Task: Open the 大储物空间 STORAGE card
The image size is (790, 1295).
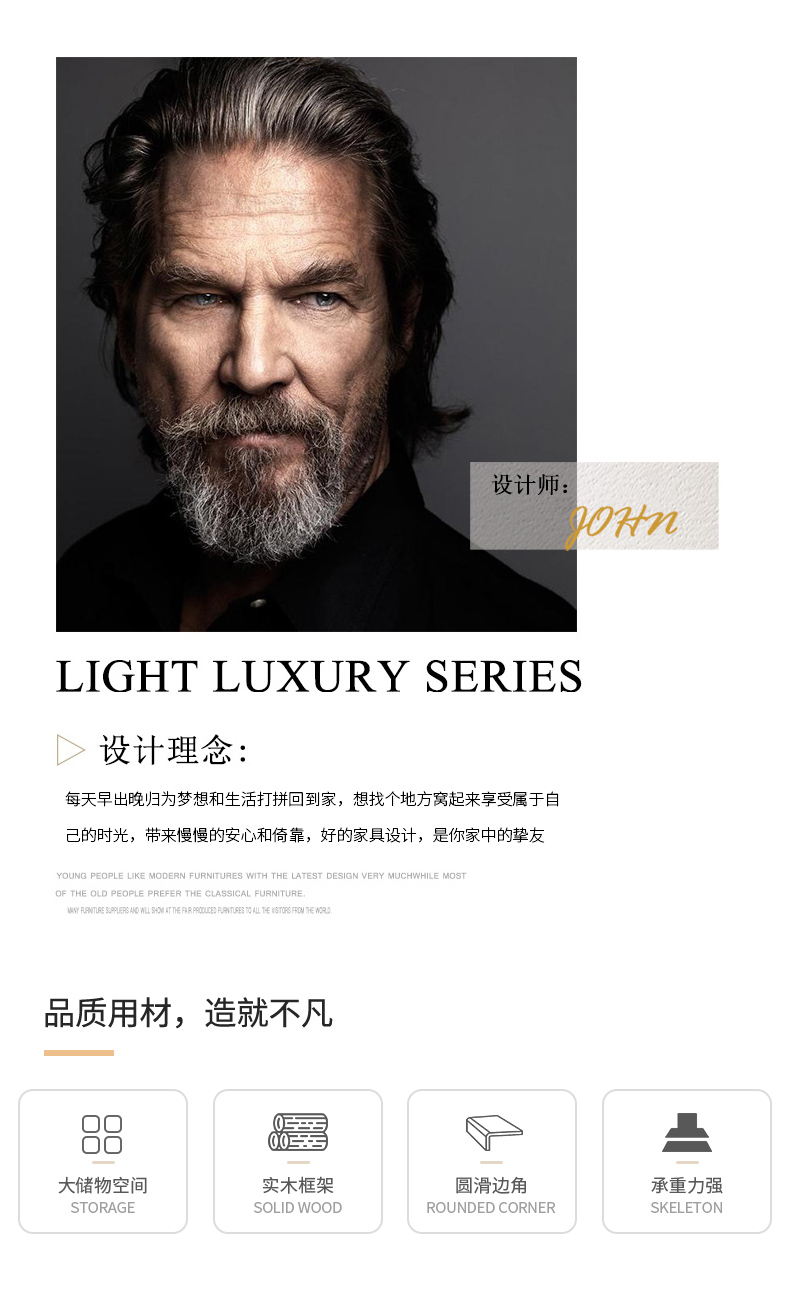Action: tap(103, 1161)
